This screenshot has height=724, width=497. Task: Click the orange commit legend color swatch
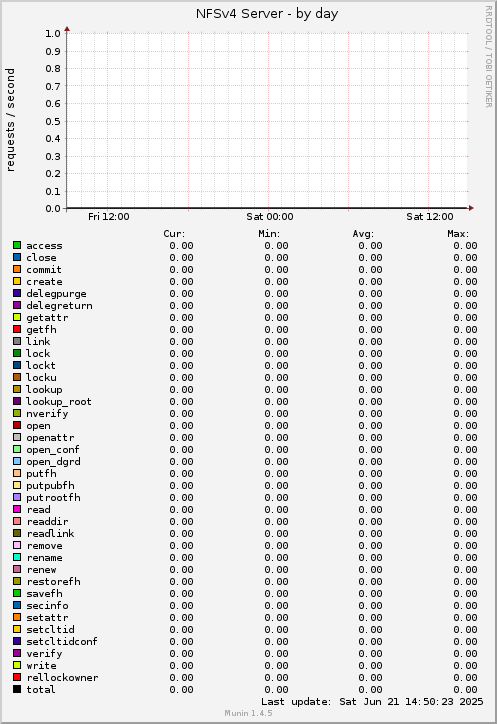(x=17, y=269)
